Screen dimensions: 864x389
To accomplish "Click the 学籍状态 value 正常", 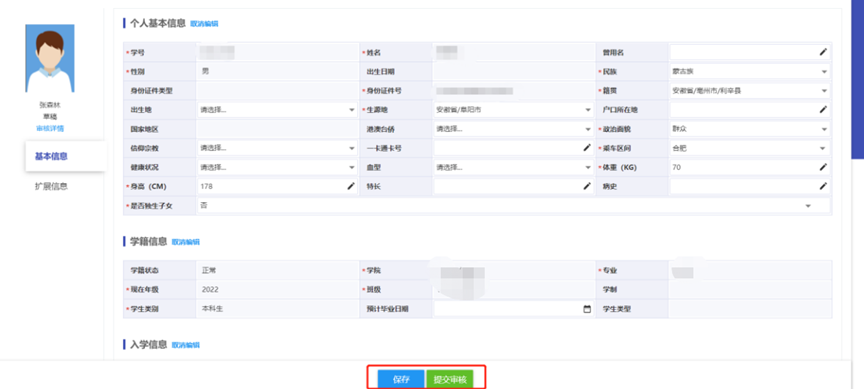I will [x=209, y=271].
